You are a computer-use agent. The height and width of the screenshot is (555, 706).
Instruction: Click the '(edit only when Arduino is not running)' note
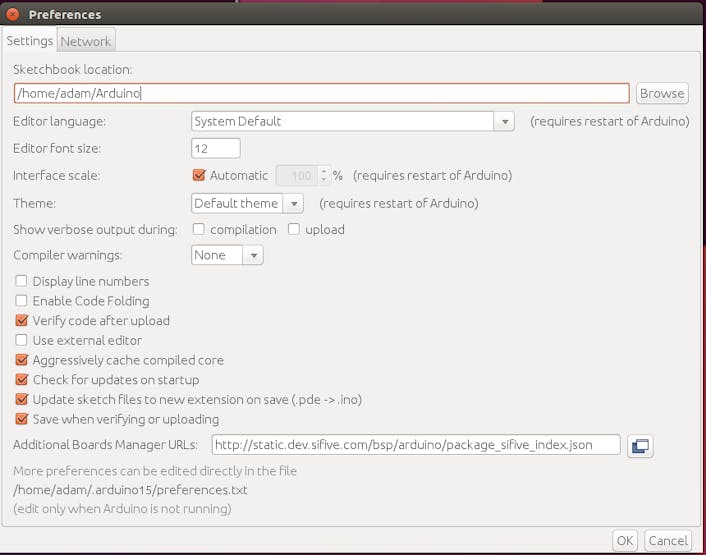tap(122, 509)
